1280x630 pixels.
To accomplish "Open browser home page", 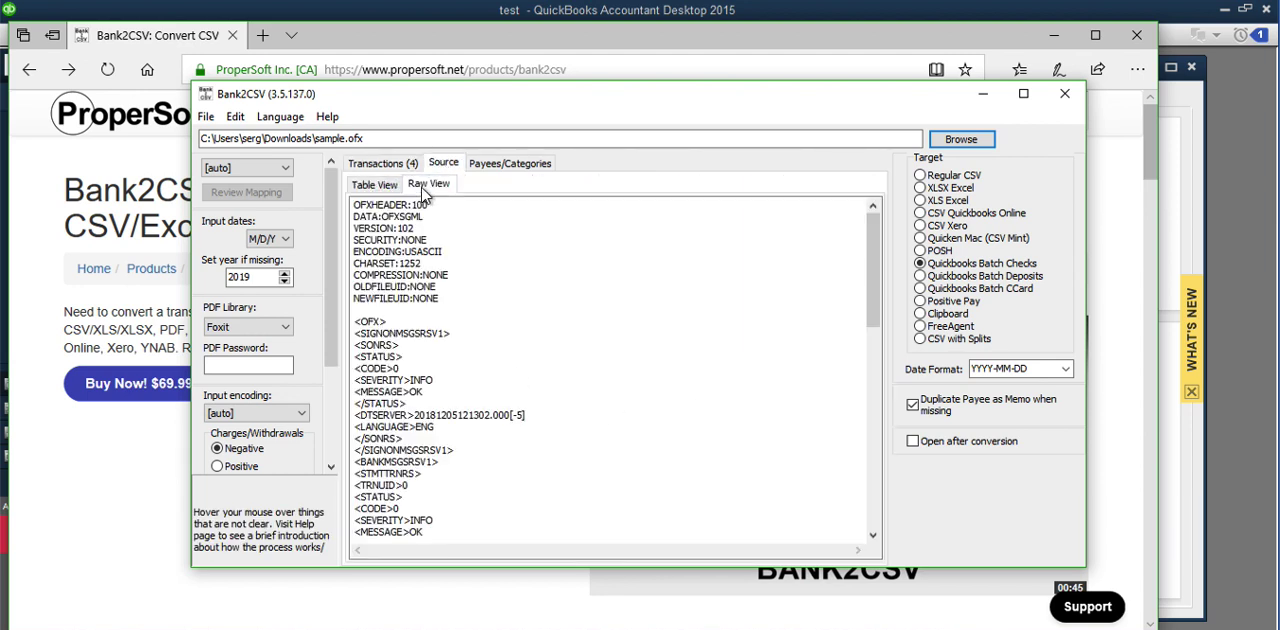I will pyautogui.click(x=147, y=70).
